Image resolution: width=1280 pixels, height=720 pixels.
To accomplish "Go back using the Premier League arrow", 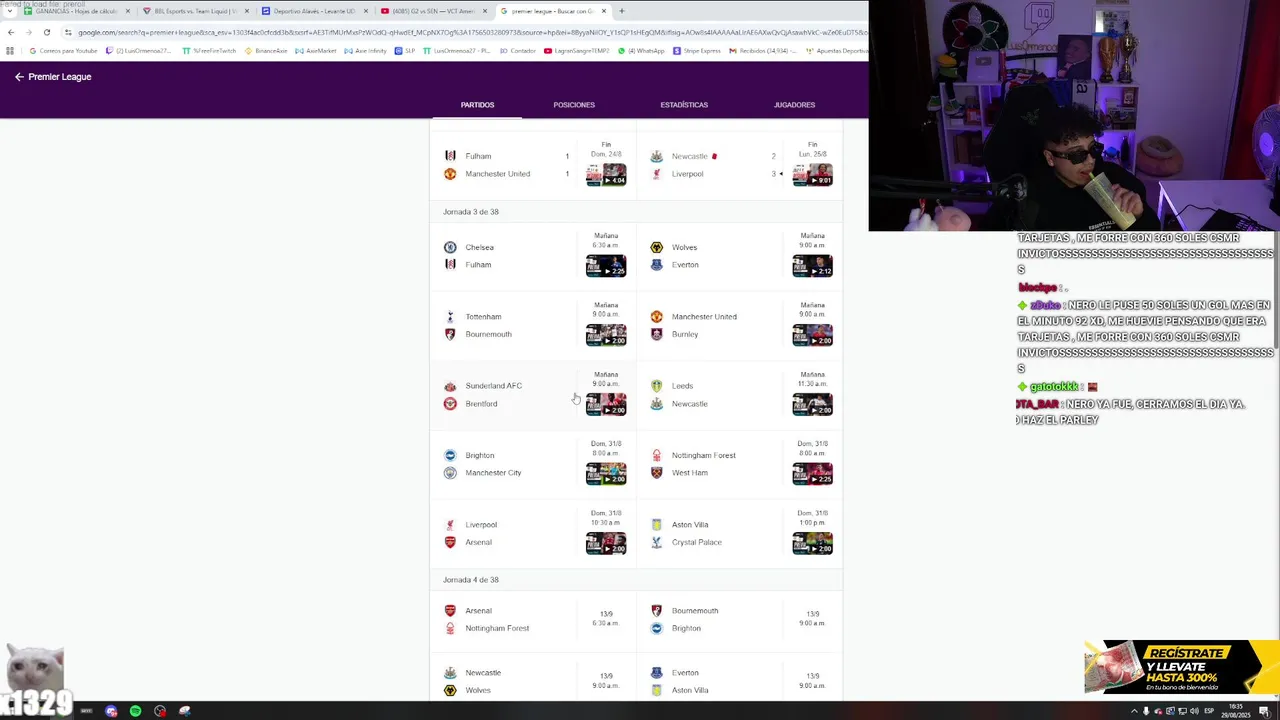I will coord(19,77).
